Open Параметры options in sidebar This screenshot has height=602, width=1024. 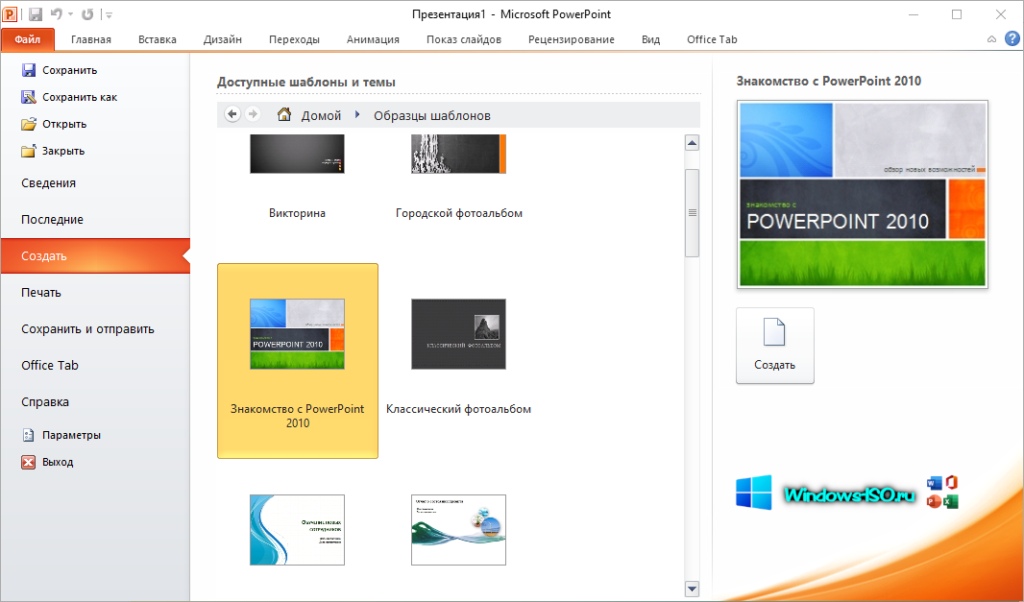pos(61,435)
